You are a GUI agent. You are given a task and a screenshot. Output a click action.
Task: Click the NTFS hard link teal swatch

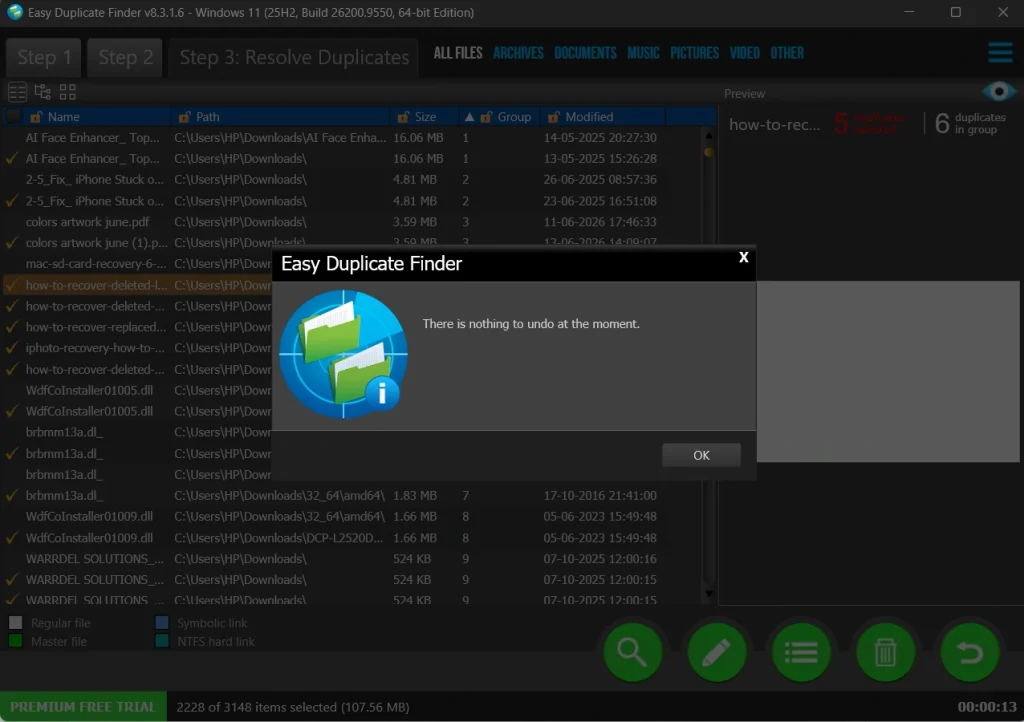coord(162,641)
